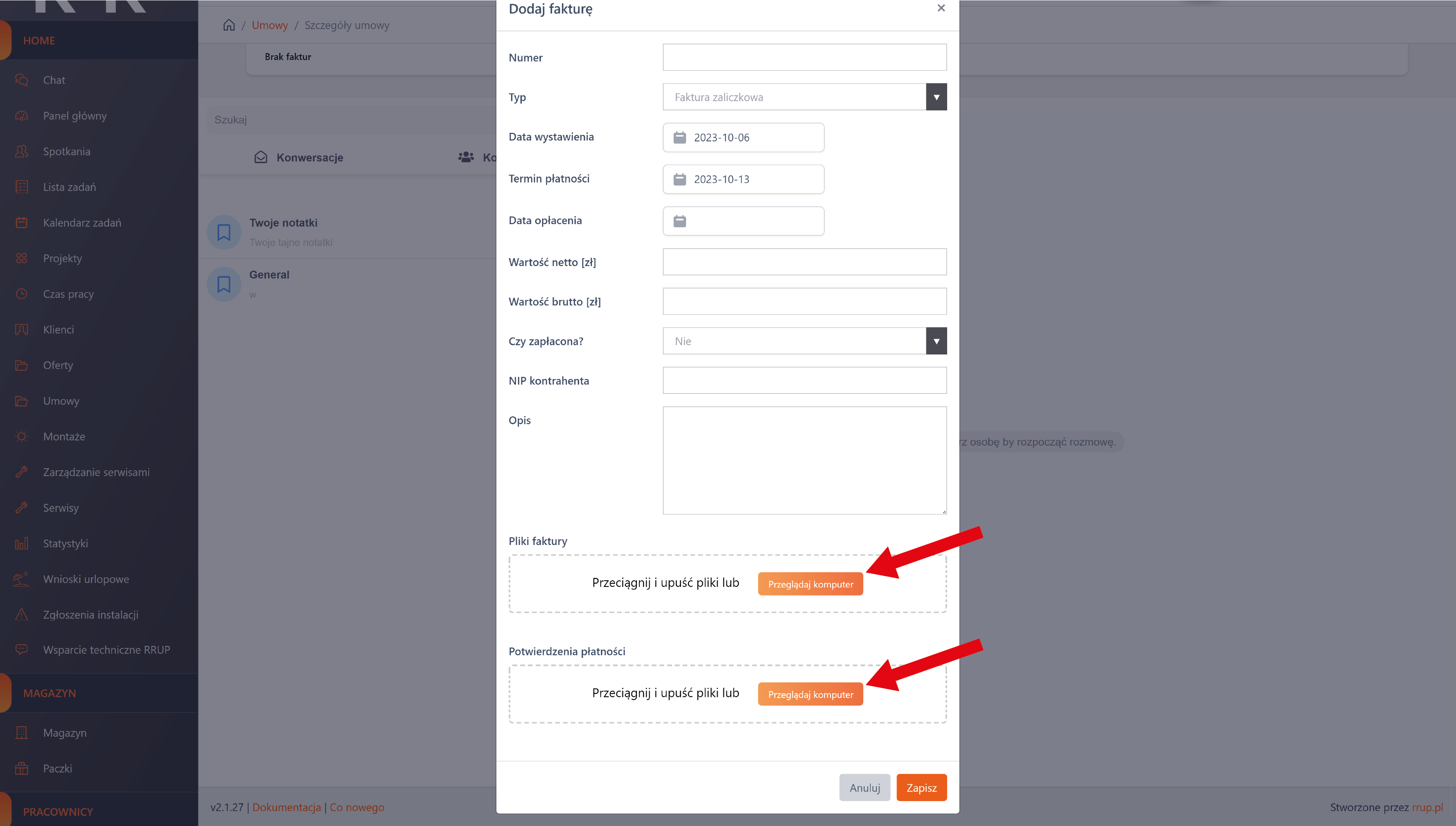Expand the Czy zapłacona dropdown
Viewport: 1456px width, 826px height.
pos(936,341)
